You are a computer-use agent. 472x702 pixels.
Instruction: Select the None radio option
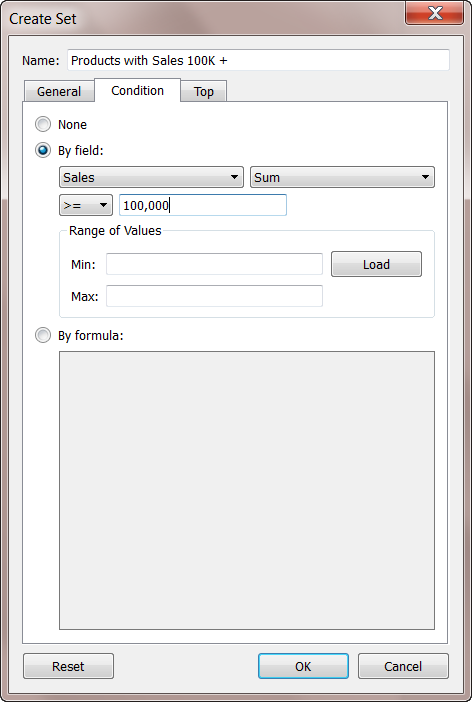(43, 124)
